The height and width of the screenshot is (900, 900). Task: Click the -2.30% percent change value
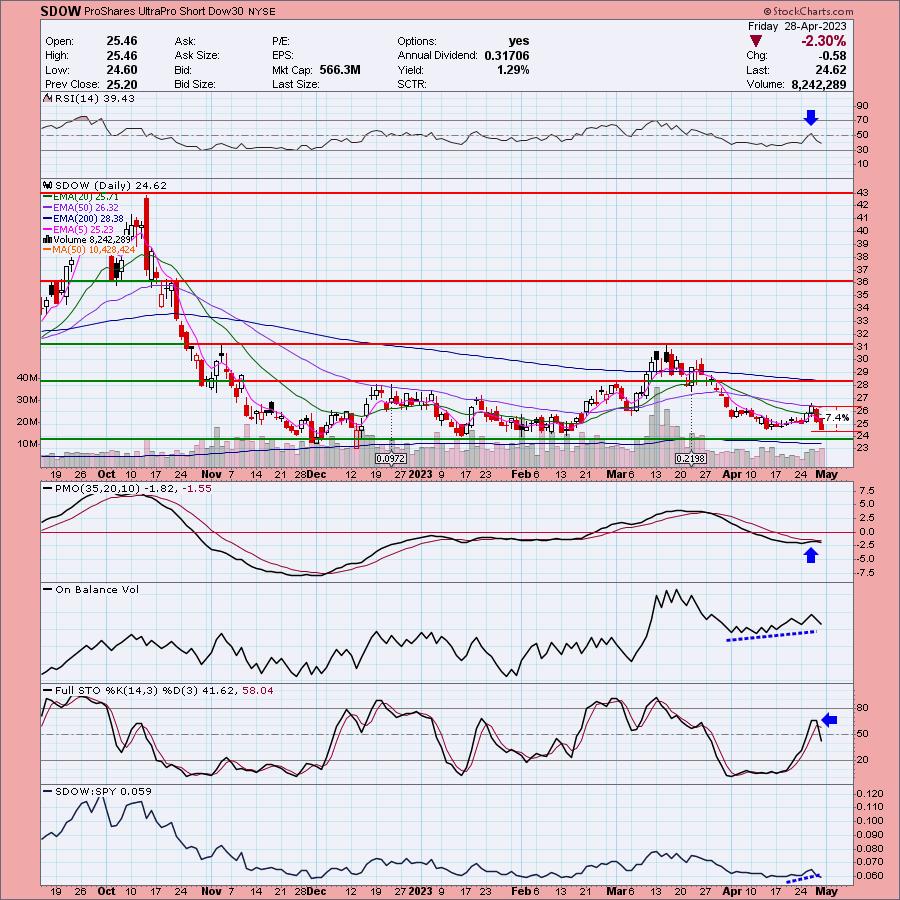[825, 41]
